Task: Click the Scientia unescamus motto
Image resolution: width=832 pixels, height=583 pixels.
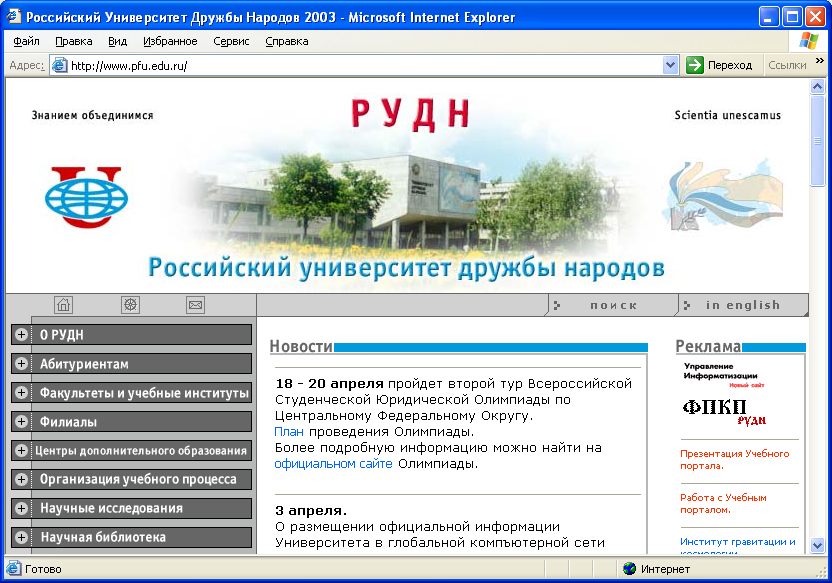Action: tap(727, 115)
